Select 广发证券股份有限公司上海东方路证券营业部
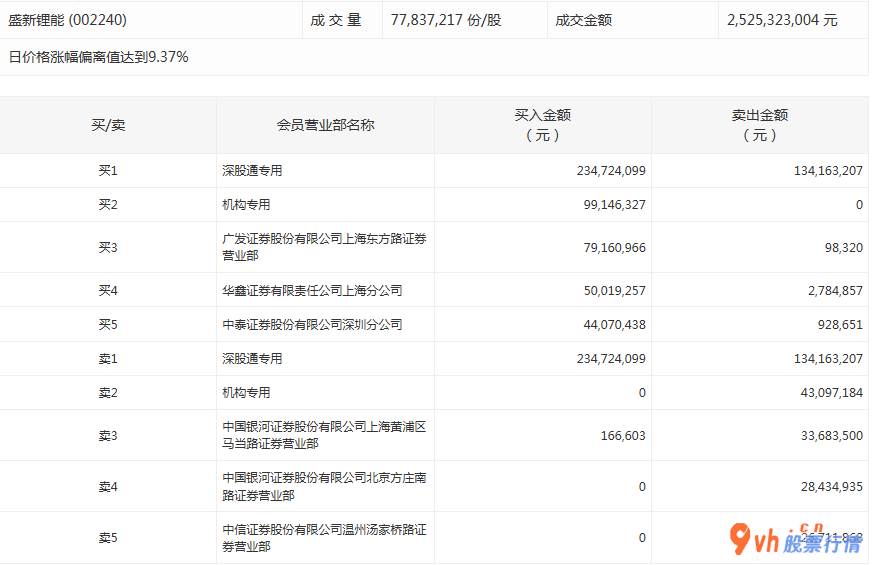The width and height of the screenshot is (872, 565). tap(324, 247)
